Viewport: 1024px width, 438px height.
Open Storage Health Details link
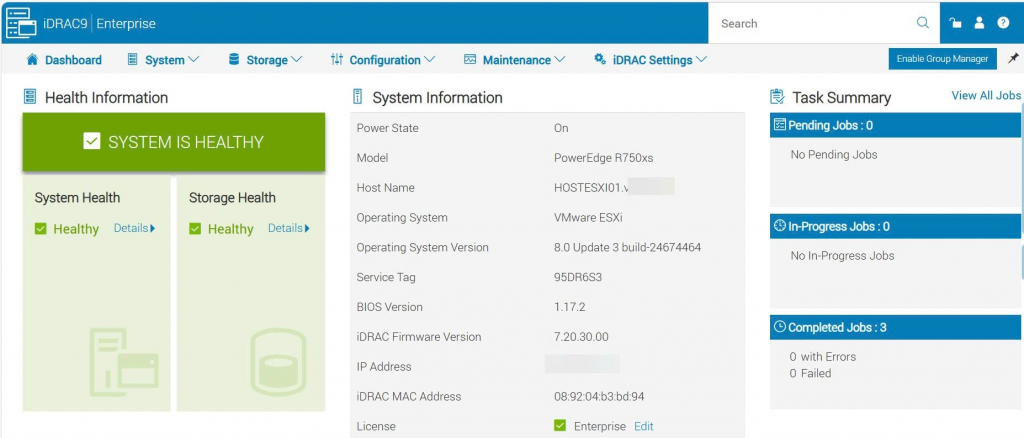(x=289, y=228)
